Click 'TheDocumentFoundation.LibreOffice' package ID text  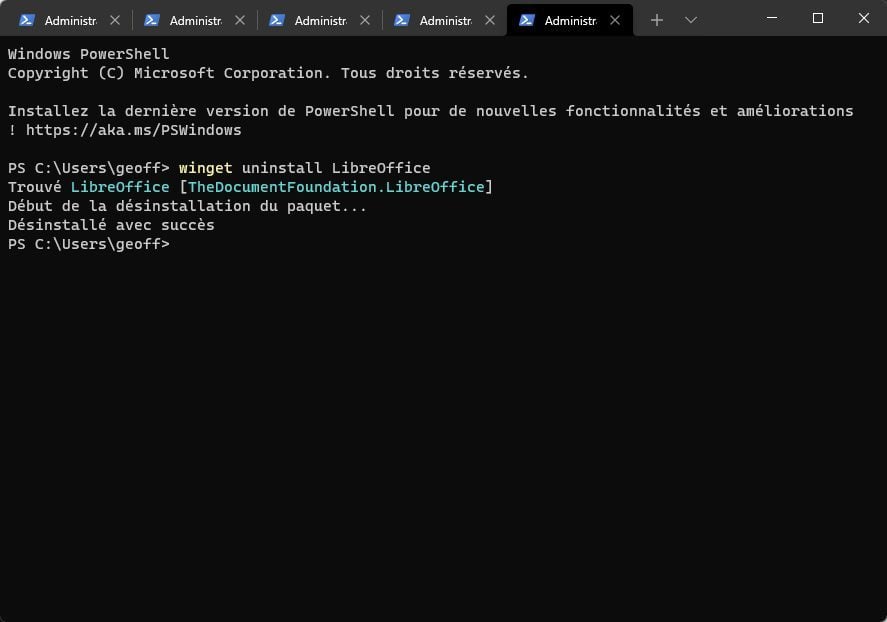[x=336, y=187]
